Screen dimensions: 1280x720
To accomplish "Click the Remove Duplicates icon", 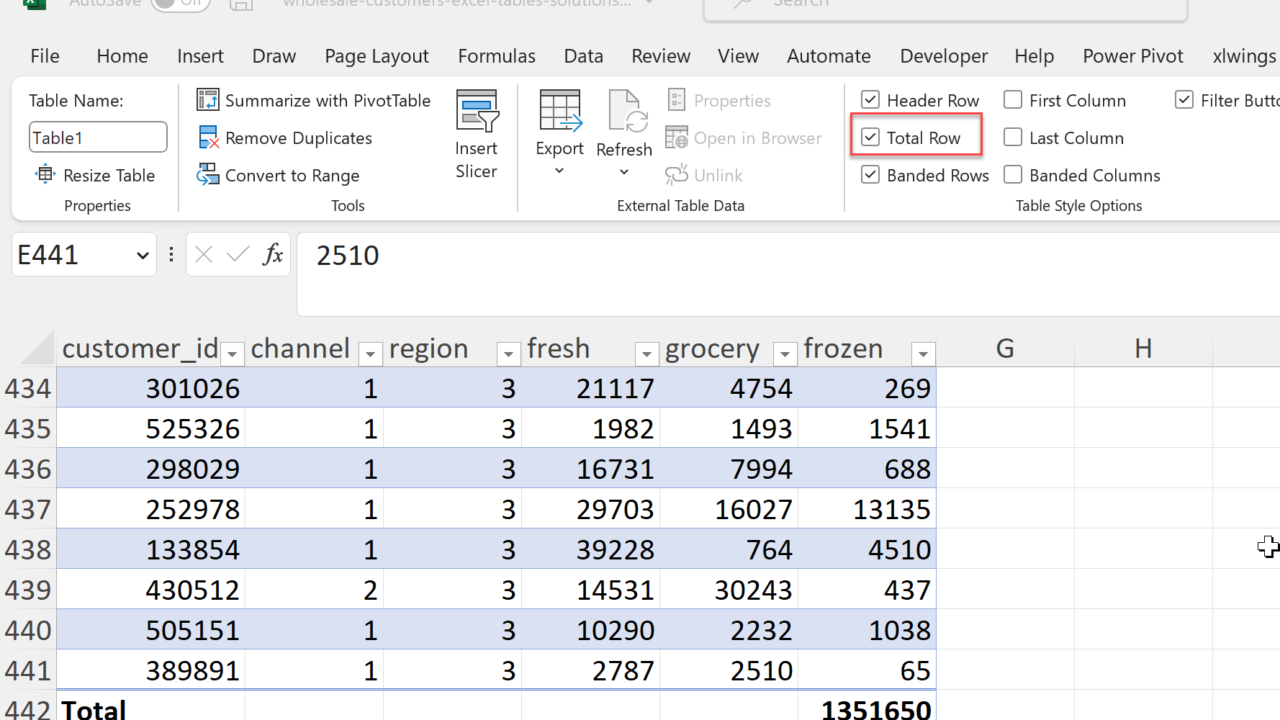I will (x=208, y=138).
